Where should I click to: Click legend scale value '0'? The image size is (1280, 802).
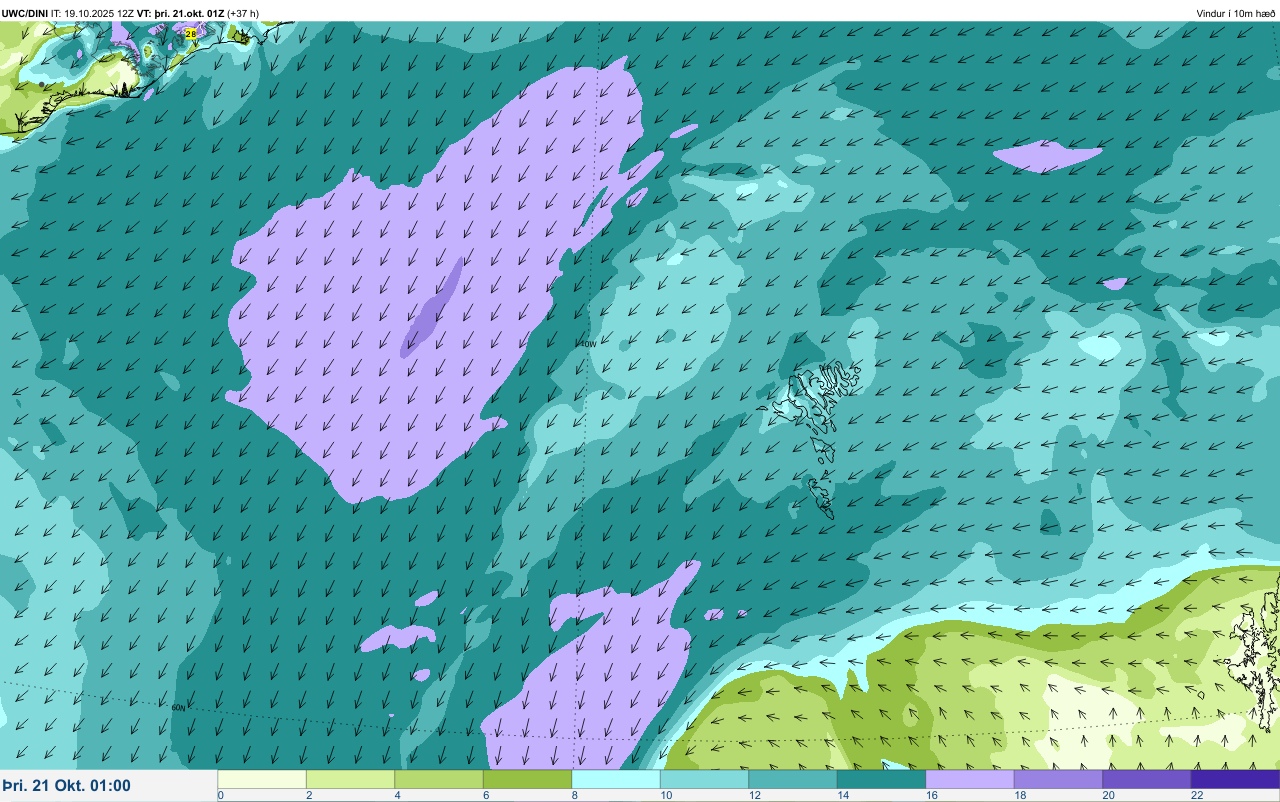tap(220, 795)
